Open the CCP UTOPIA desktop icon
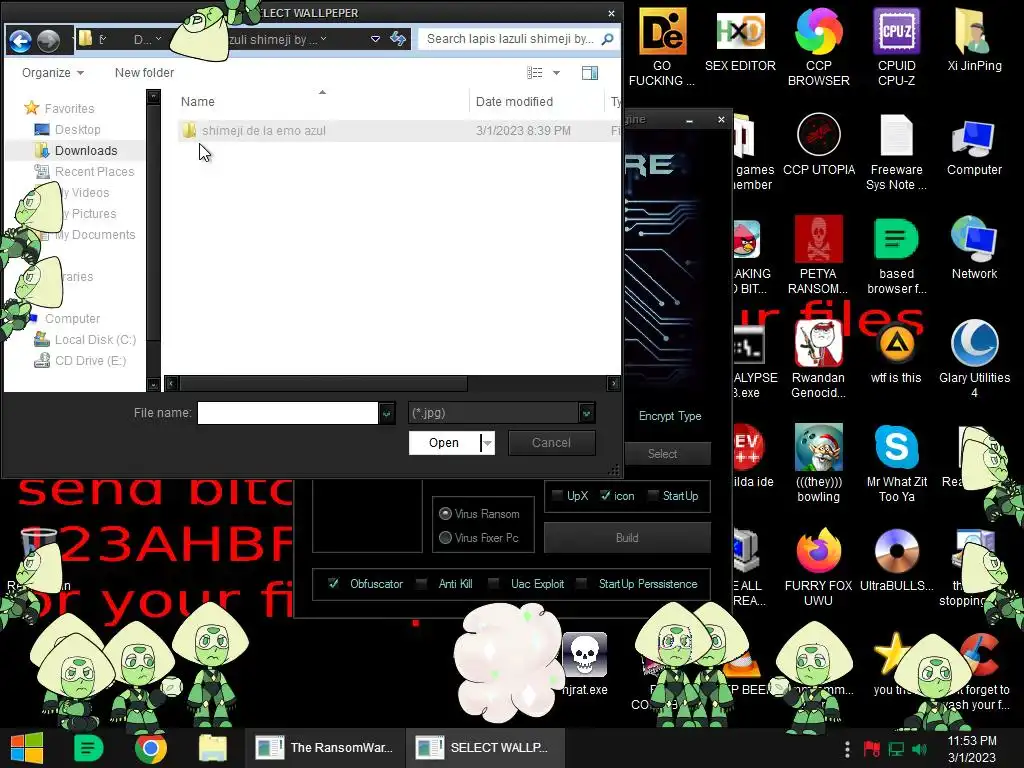 click(818, 144)
